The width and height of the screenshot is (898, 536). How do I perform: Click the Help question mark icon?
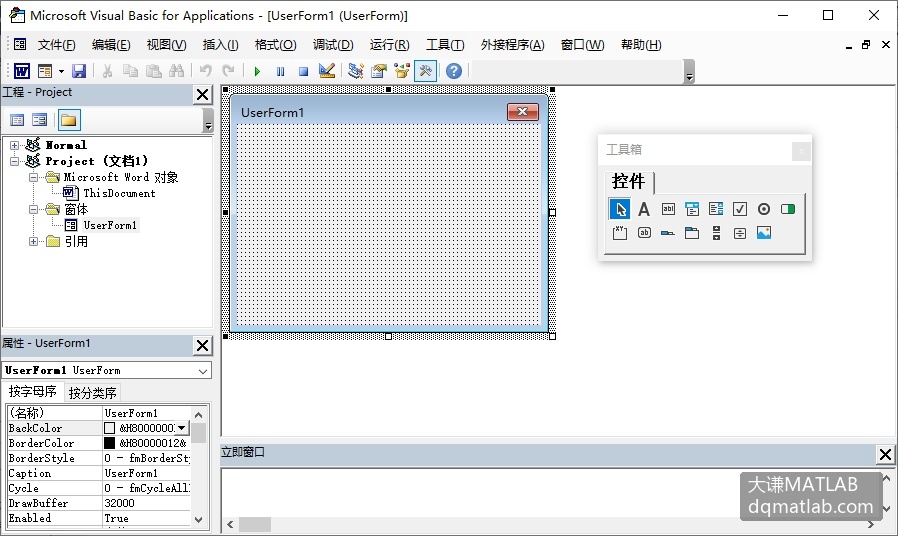[454, 71]
